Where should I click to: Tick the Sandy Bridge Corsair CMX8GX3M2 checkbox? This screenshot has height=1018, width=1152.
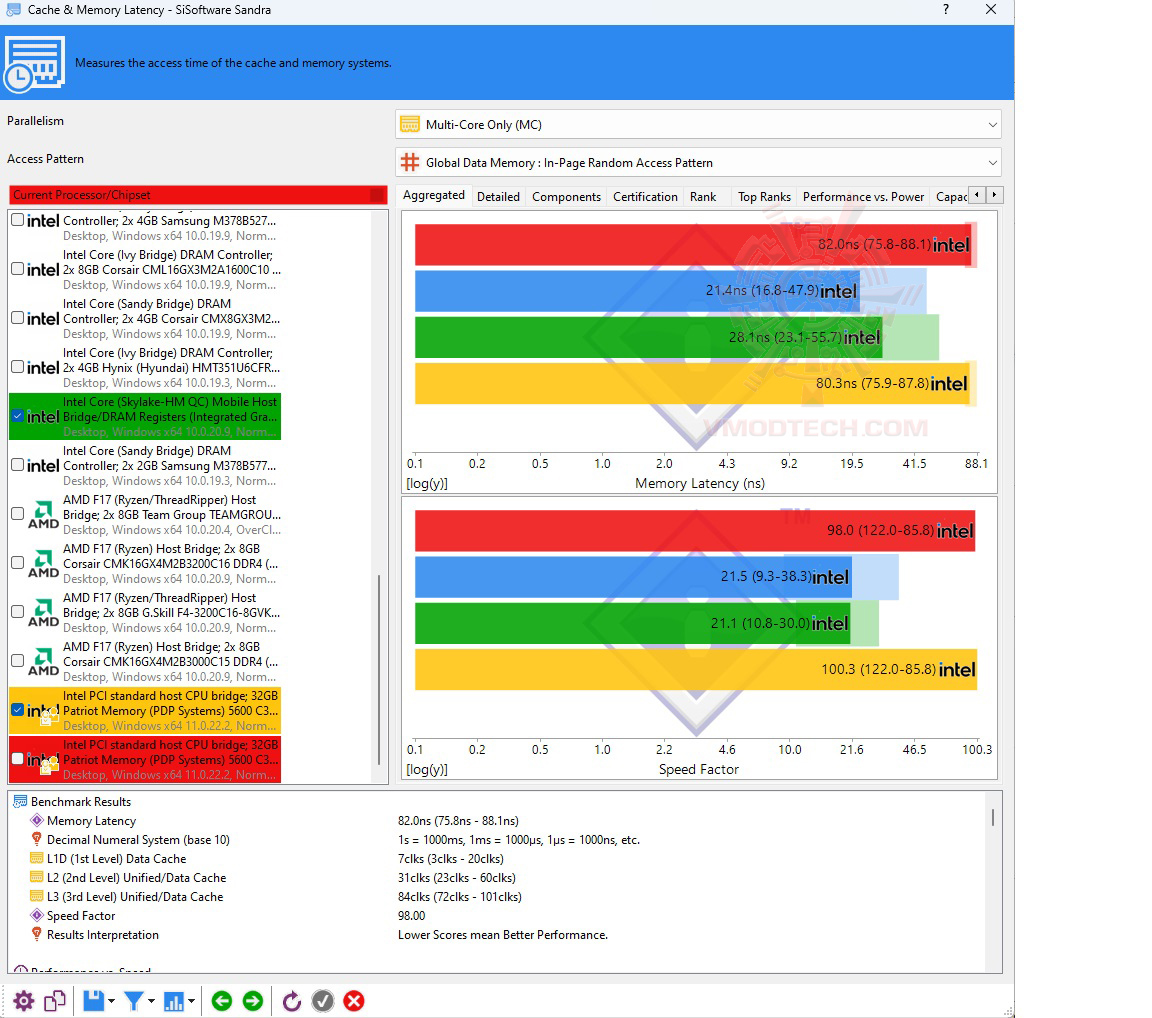coord(18,318)
